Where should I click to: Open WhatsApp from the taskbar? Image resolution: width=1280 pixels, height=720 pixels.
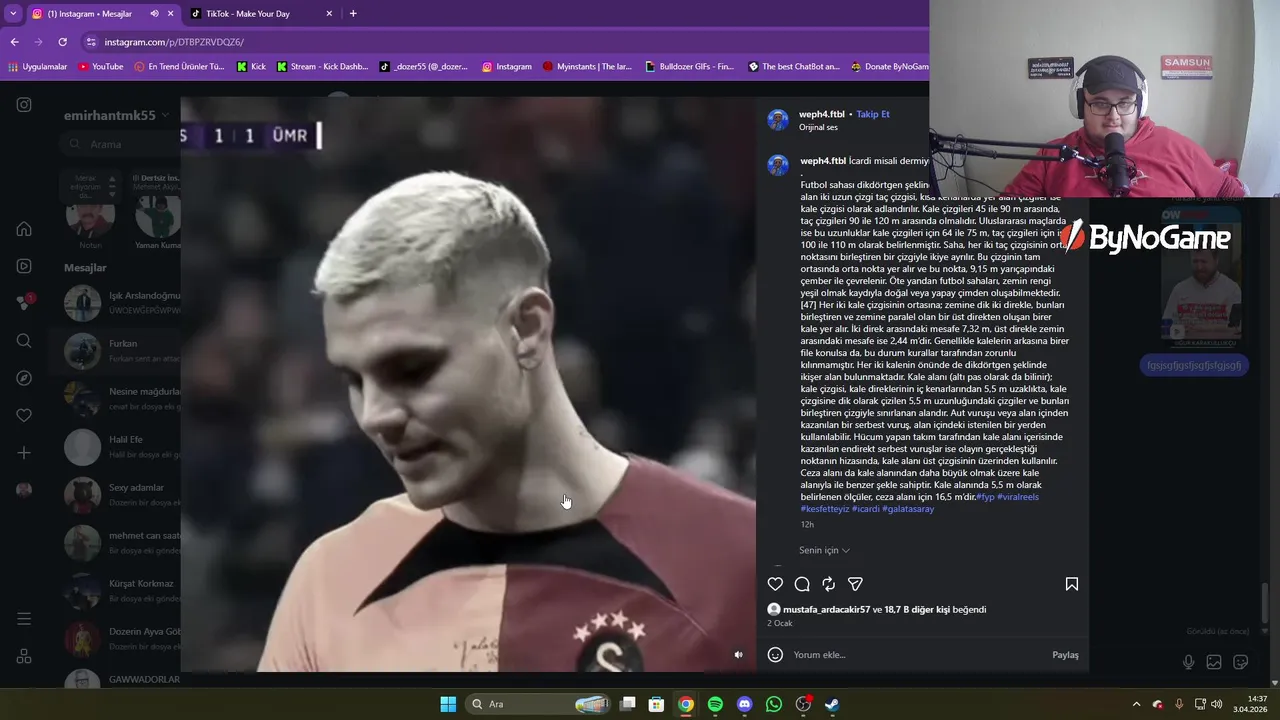(774, 704)
